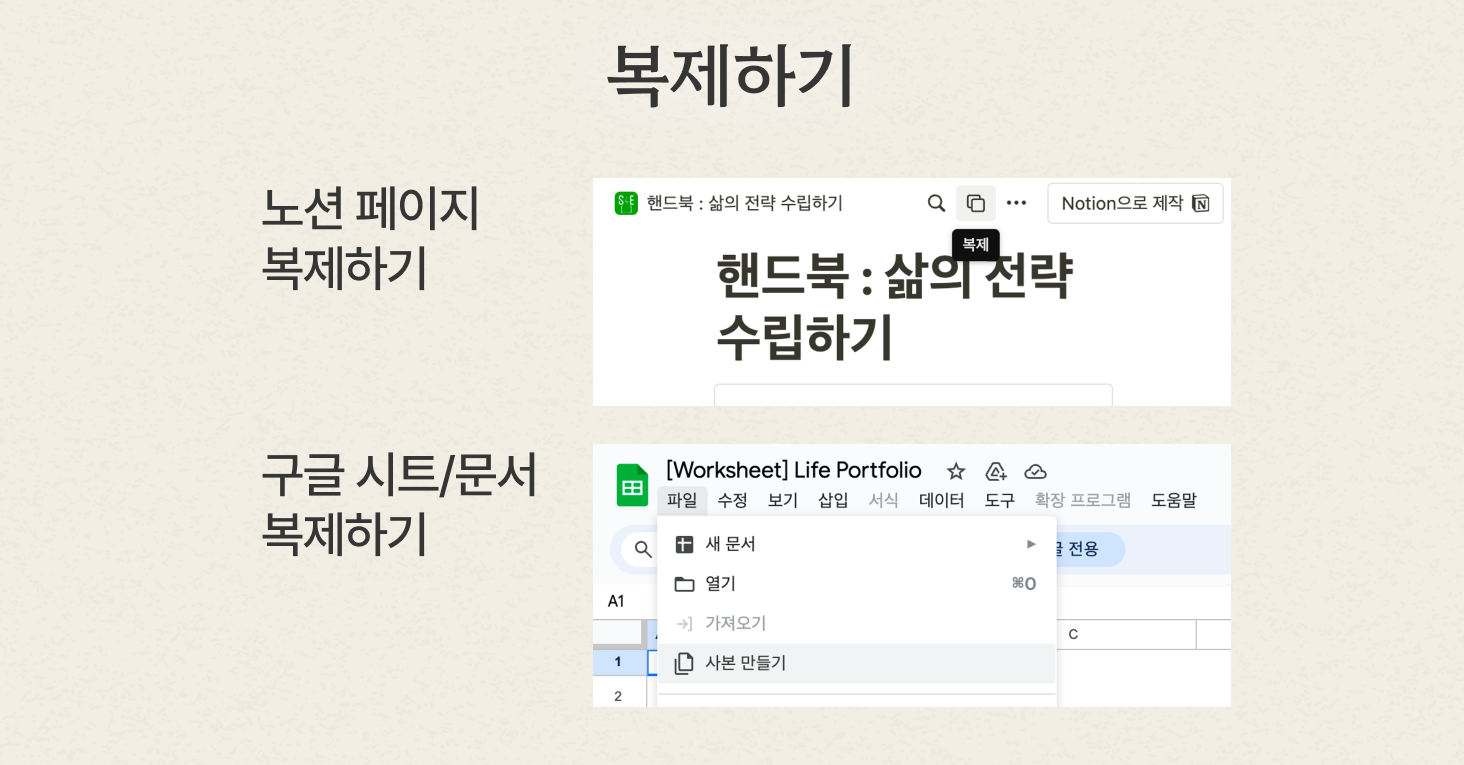Click the folder icon beside '열기'
This screenshot has width=1464, height=765.
(x=684, y=584)
